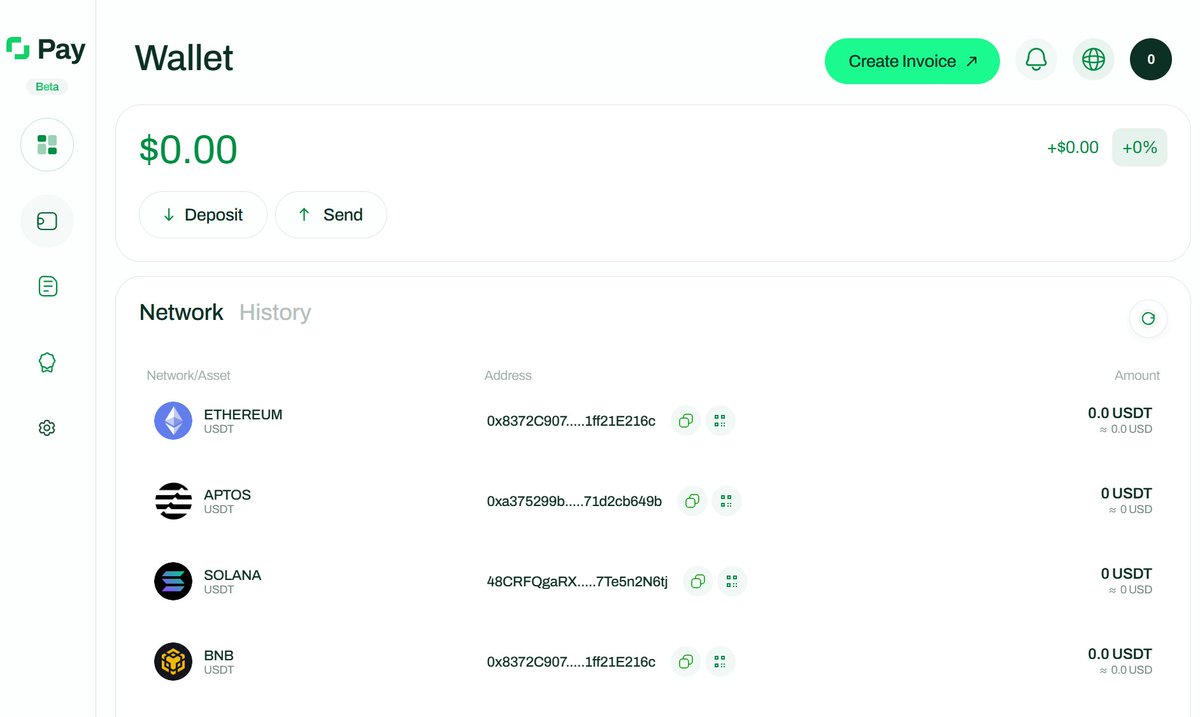This screenshot has height=717, width=1200.
Task: Open notifications bell icon
Action: point(1036,60)
